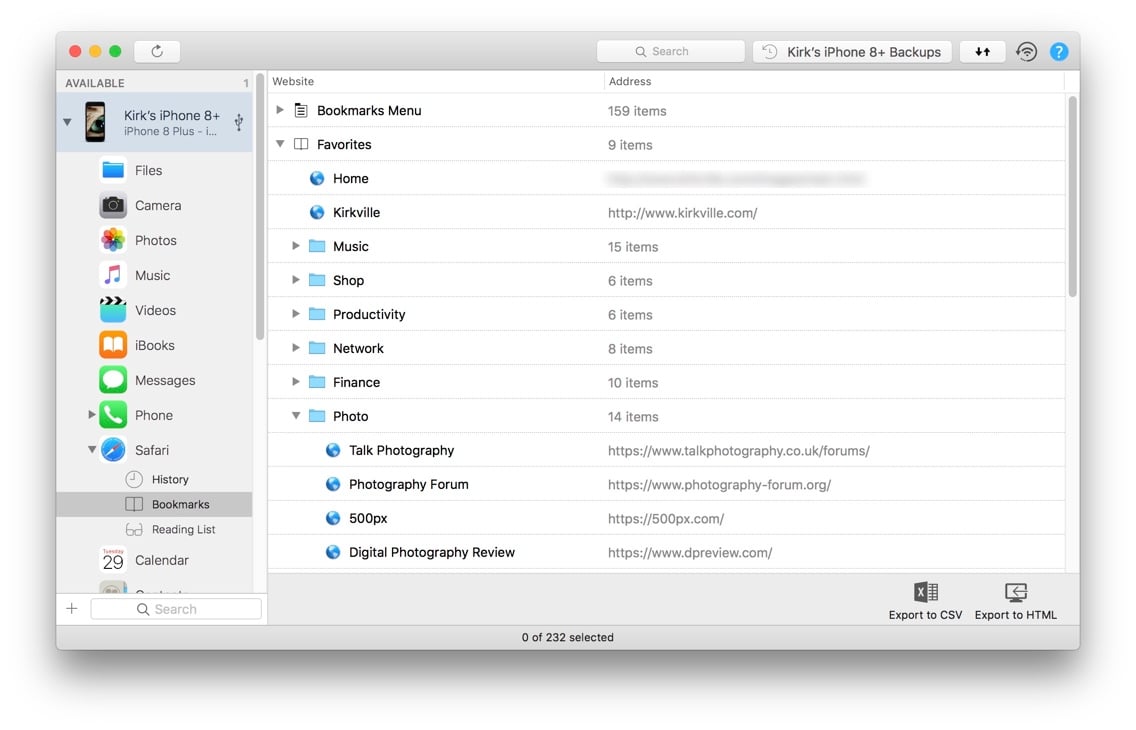Open Kirk's iPhone 8+ Backups
Viewport: 1136px width, 730px height.
[852, 51]
